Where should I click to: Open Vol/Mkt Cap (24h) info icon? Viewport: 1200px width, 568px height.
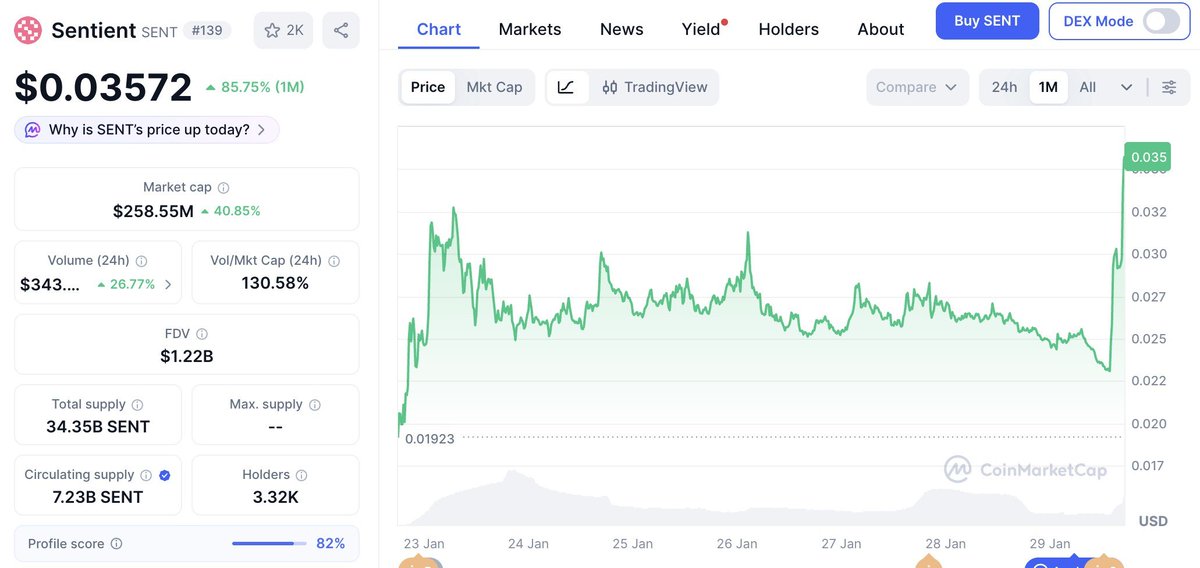(334, 261)
